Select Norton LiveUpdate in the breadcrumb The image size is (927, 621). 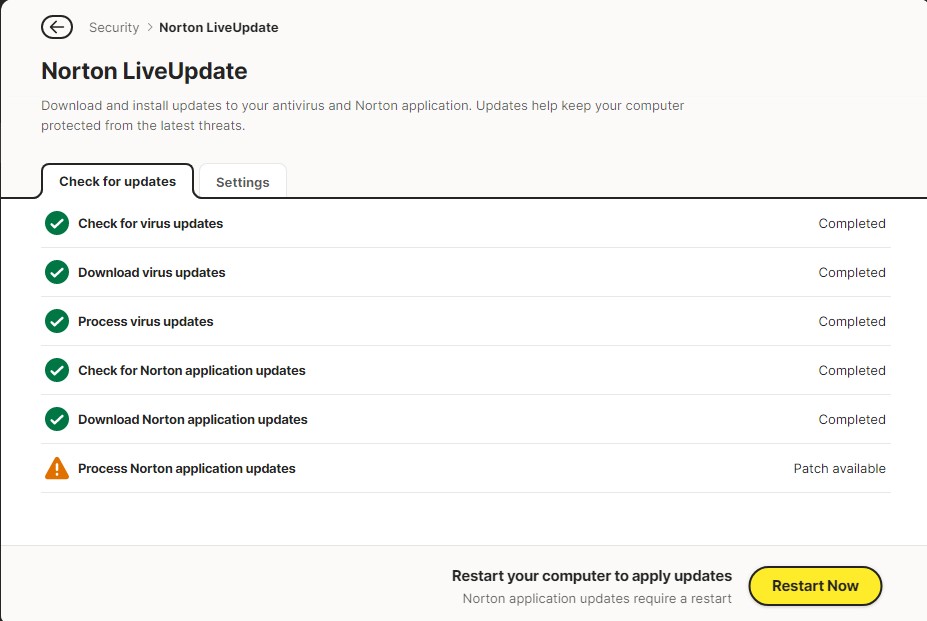[x=219, y=28]
